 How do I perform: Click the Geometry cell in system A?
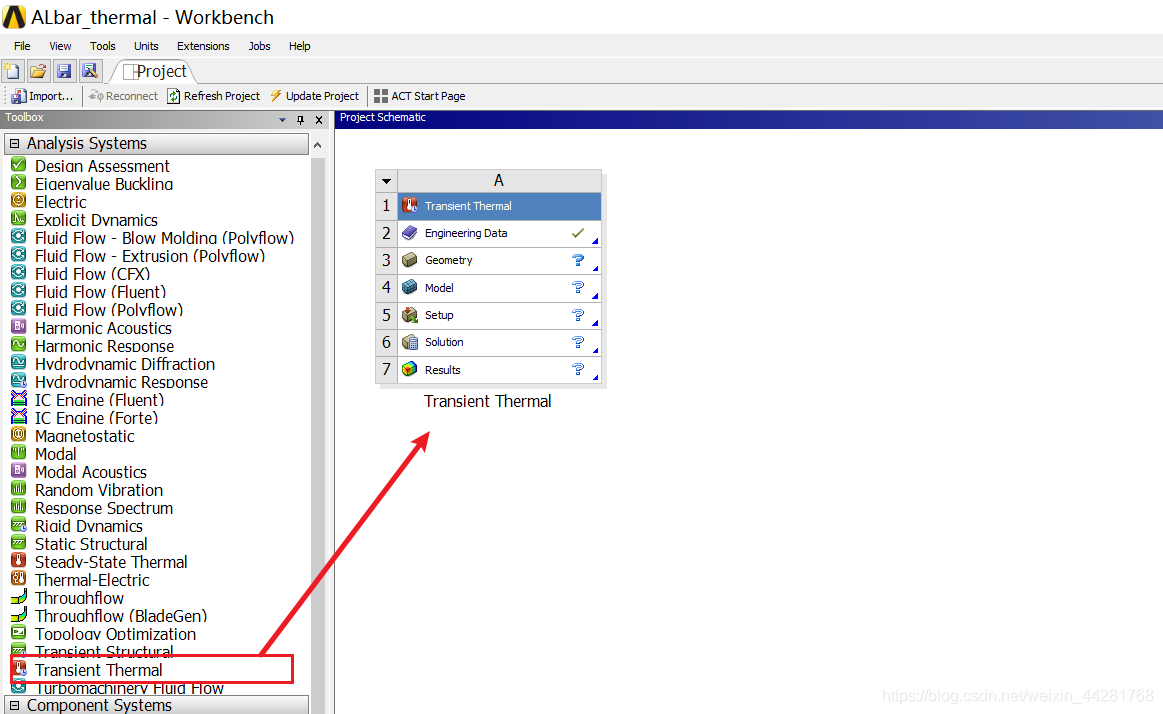(x=448, y=260)
